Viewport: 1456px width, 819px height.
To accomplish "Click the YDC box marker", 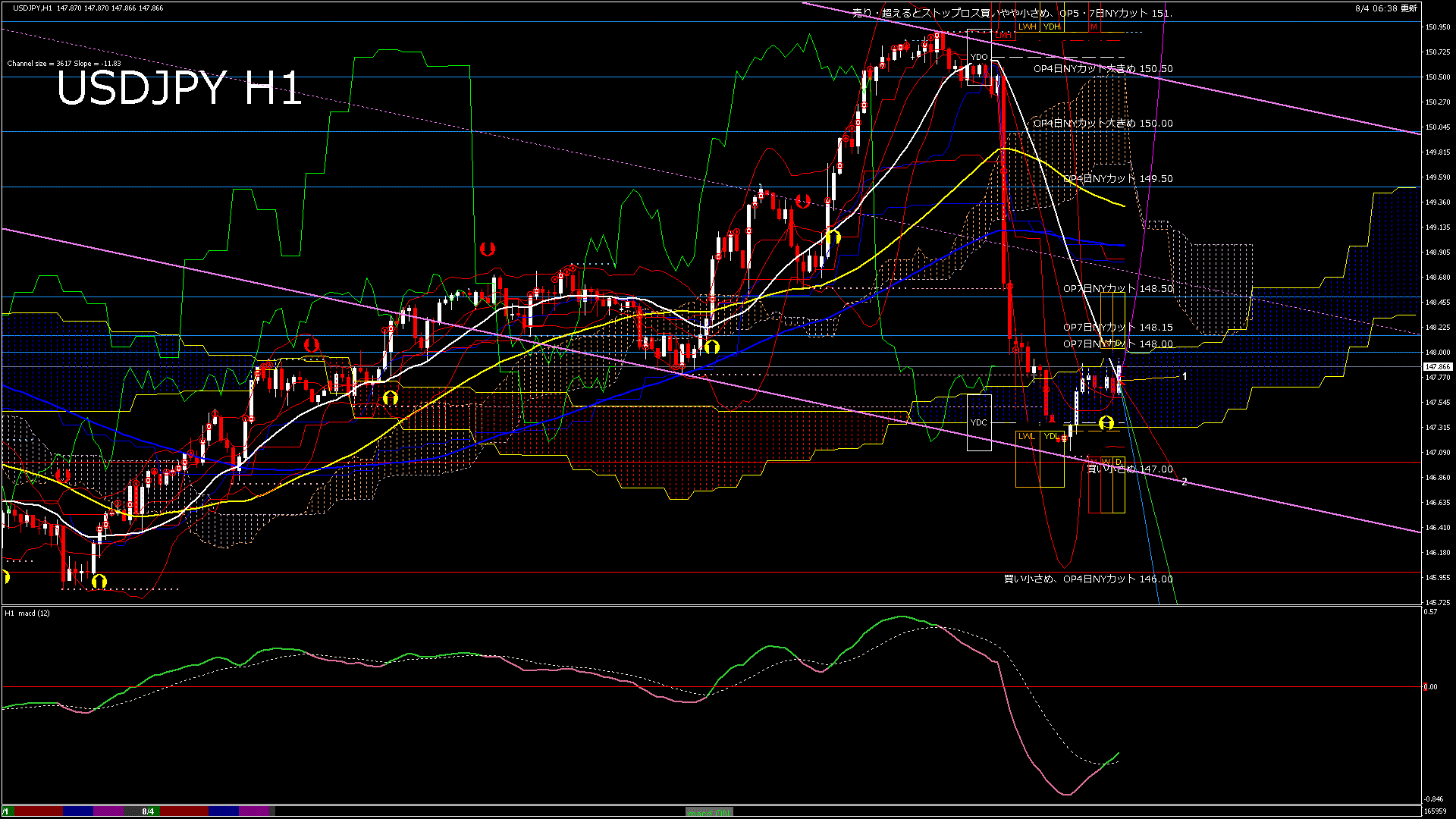I will click(x=979, y=422).
